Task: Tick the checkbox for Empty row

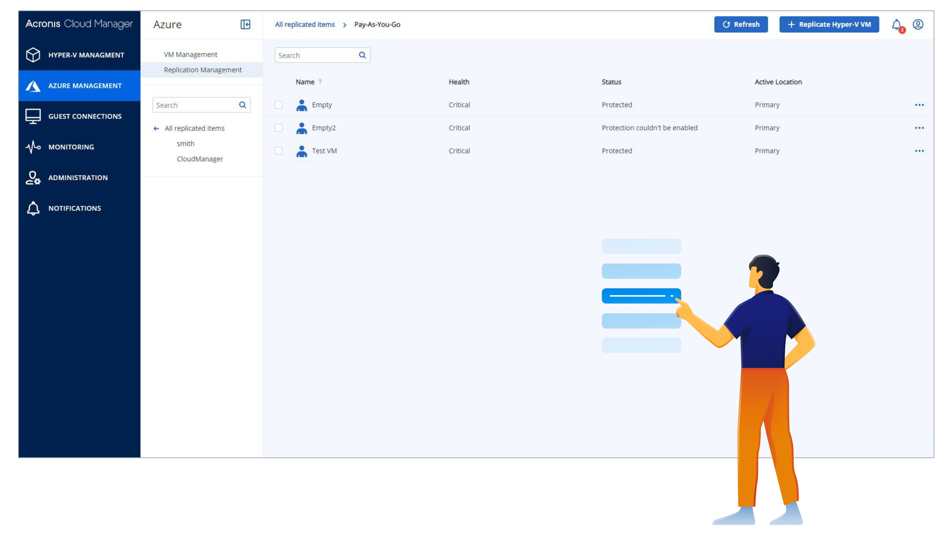Action: coord(279,105)
